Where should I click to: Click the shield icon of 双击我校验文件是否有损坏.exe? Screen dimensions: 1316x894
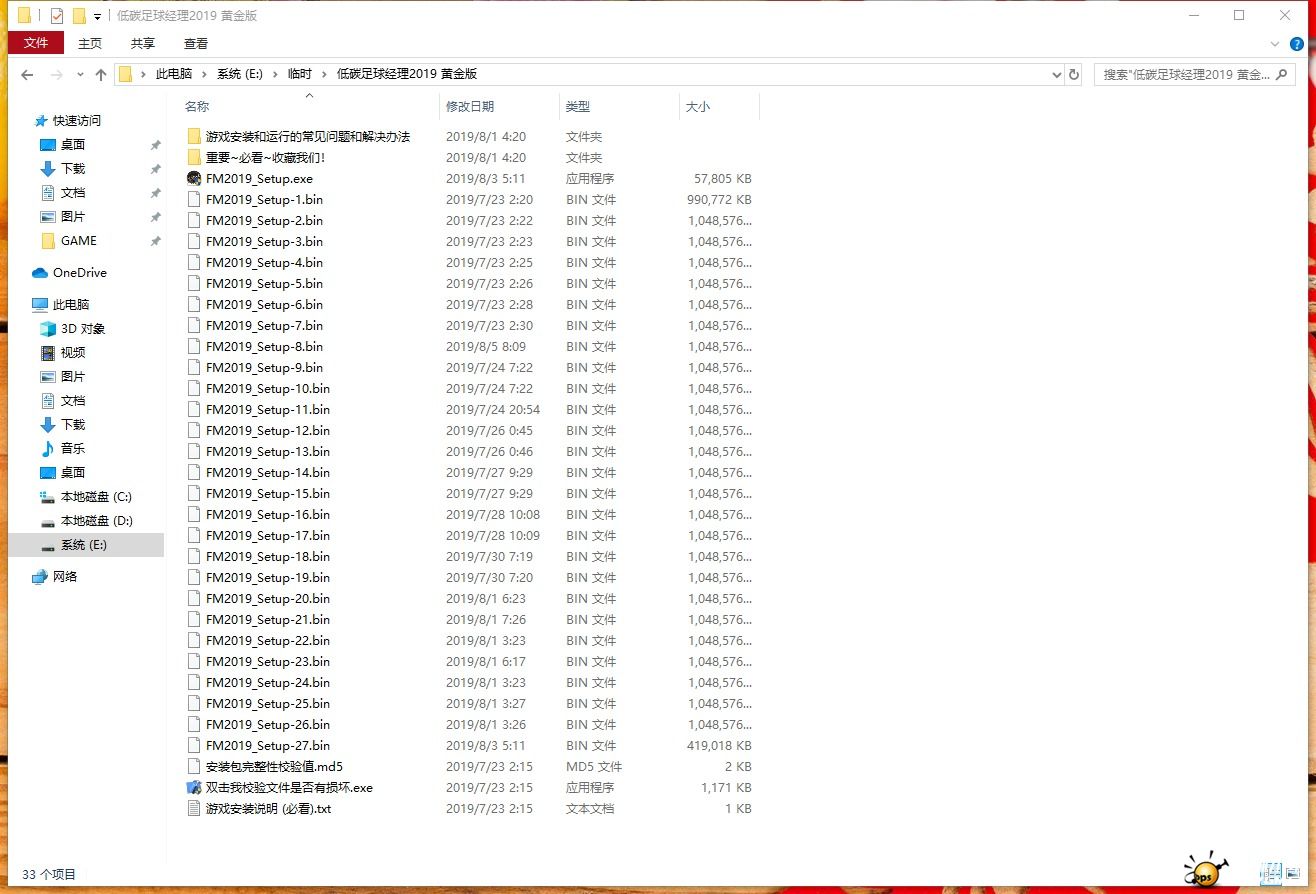click(x=194, y=787)
